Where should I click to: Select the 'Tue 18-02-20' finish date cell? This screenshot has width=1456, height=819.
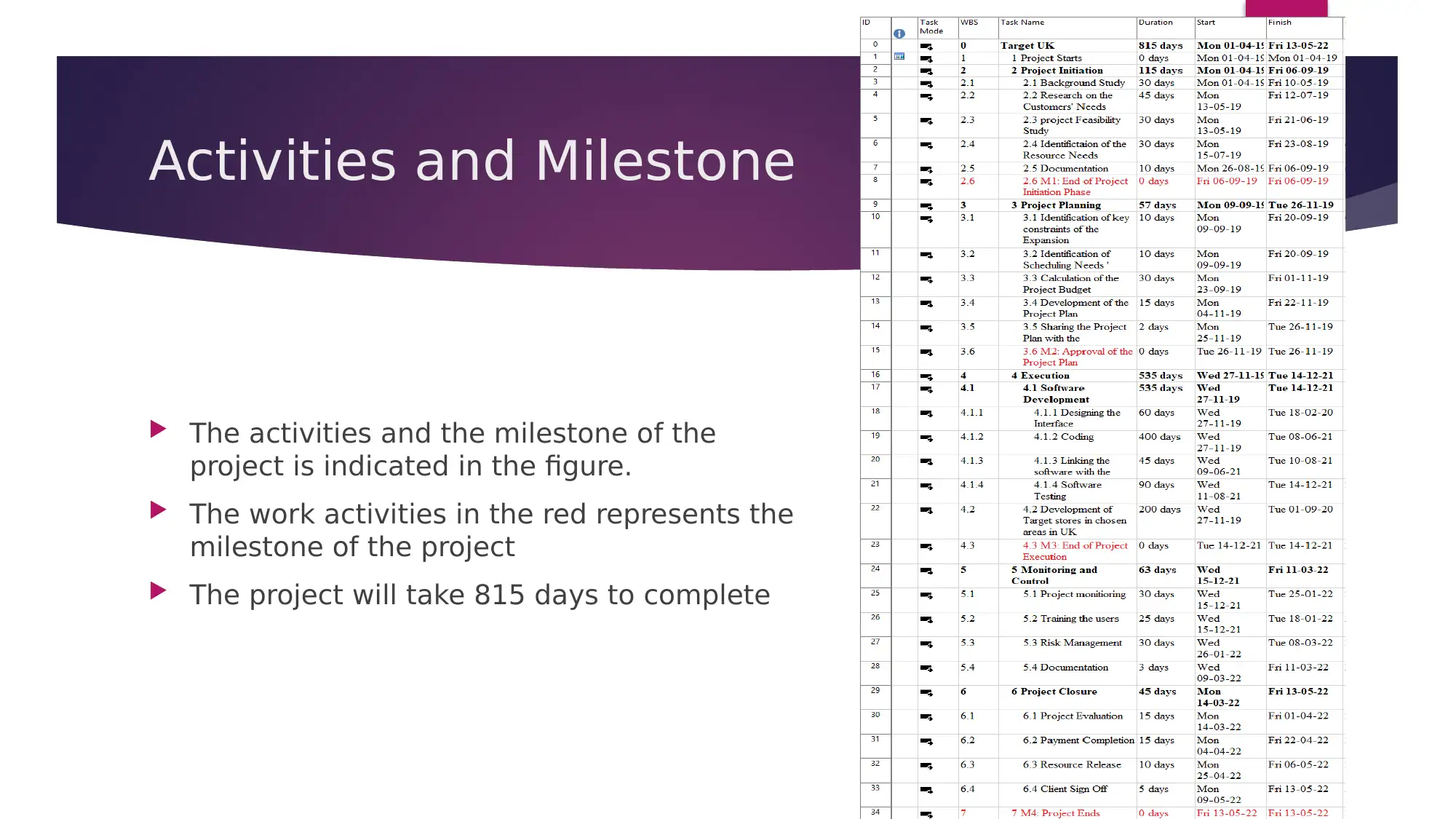tap(1304, 418)
